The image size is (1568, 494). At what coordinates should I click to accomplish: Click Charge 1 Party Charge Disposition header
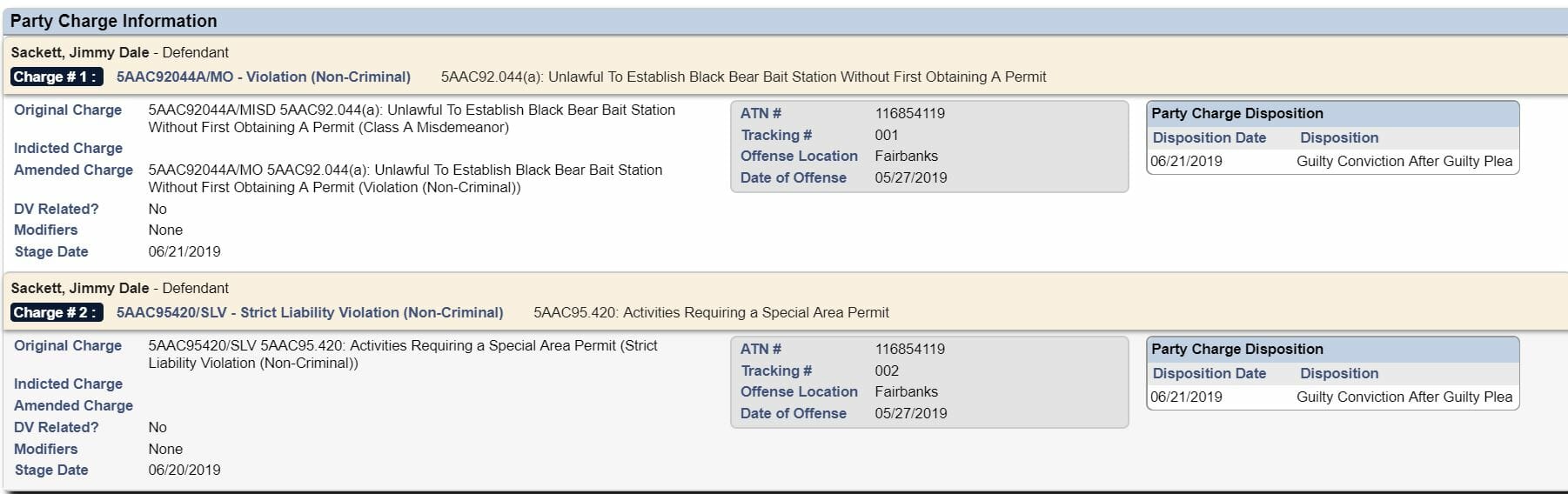pos(1236,113)
